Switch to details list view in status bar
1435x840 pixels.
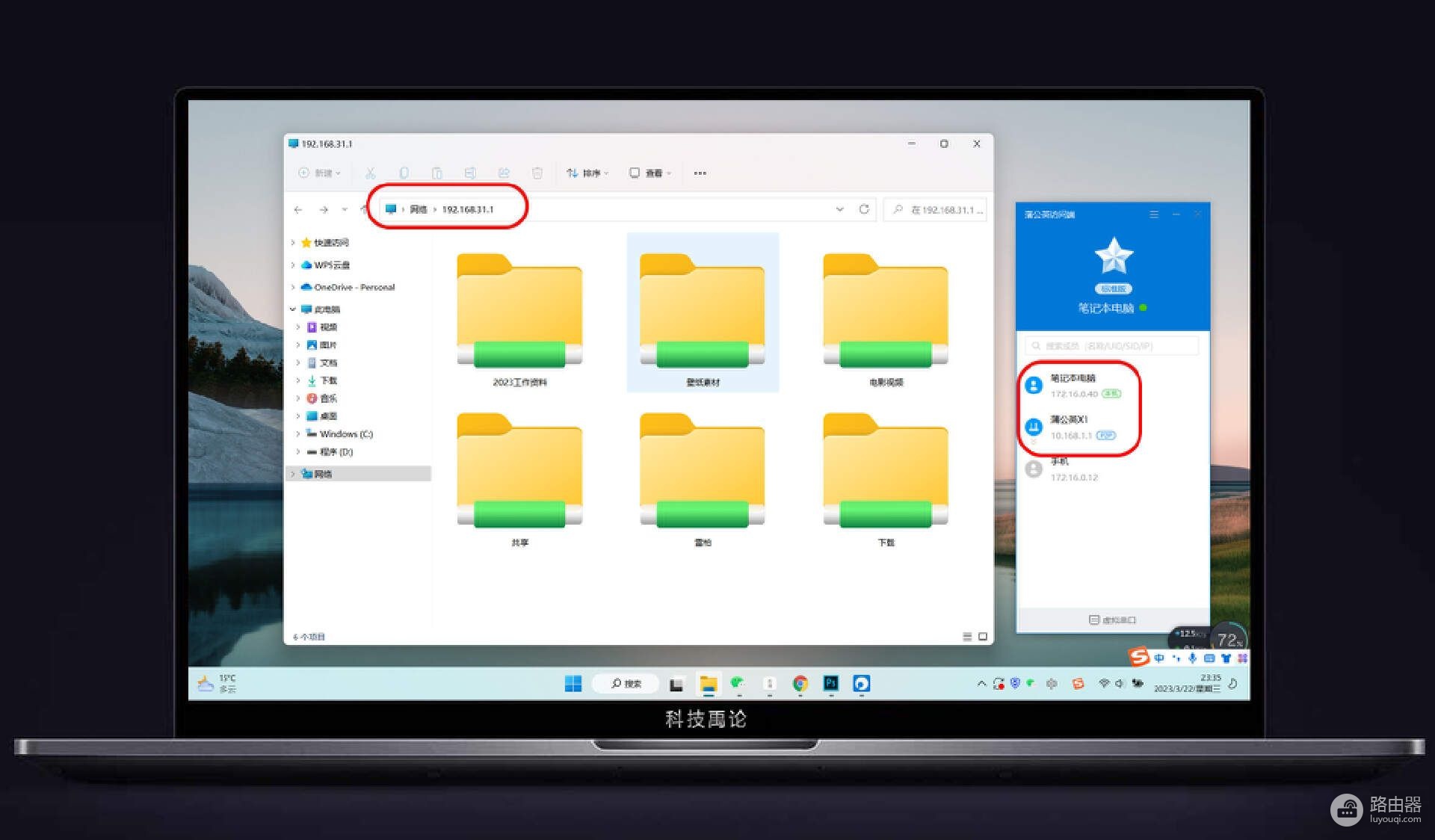967,637
